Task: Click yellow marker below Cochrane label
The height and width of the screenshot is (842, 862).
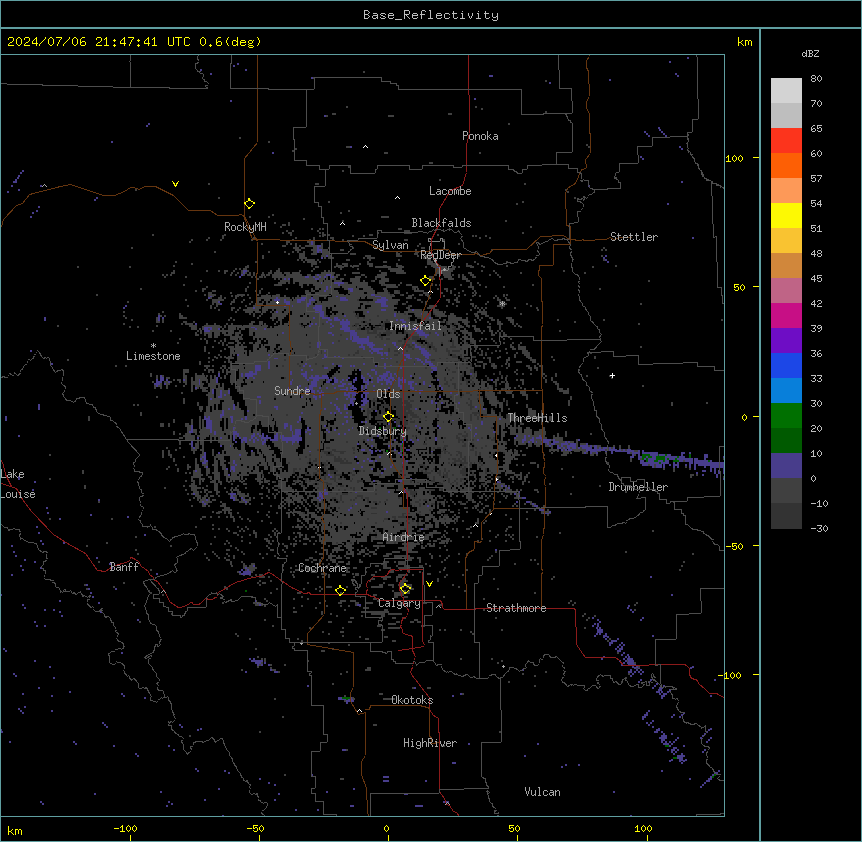Action: (340, 590)
